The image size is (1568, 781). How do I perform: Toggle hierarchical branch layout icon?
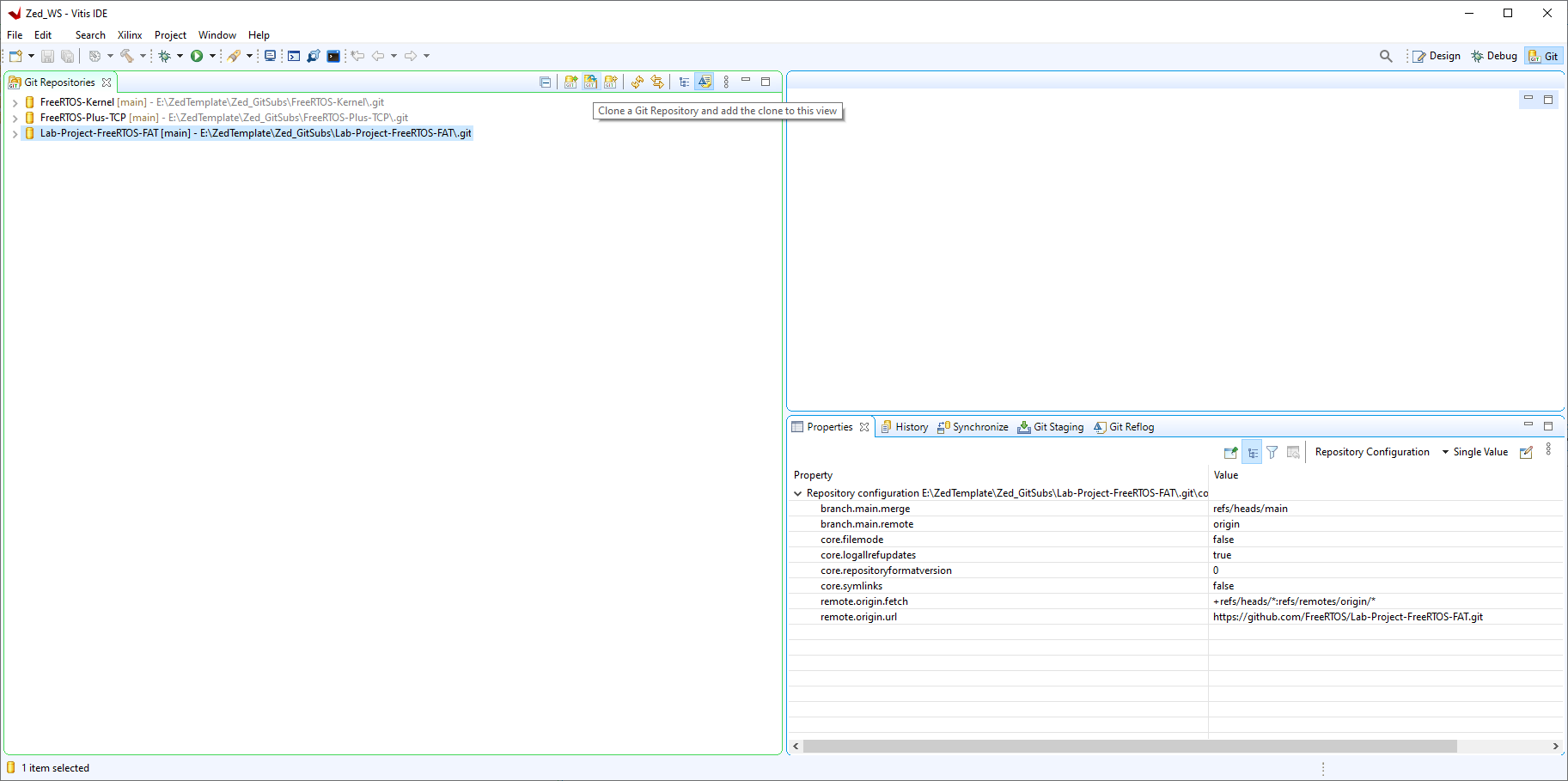pyautogui.click(x=684, y=82)
